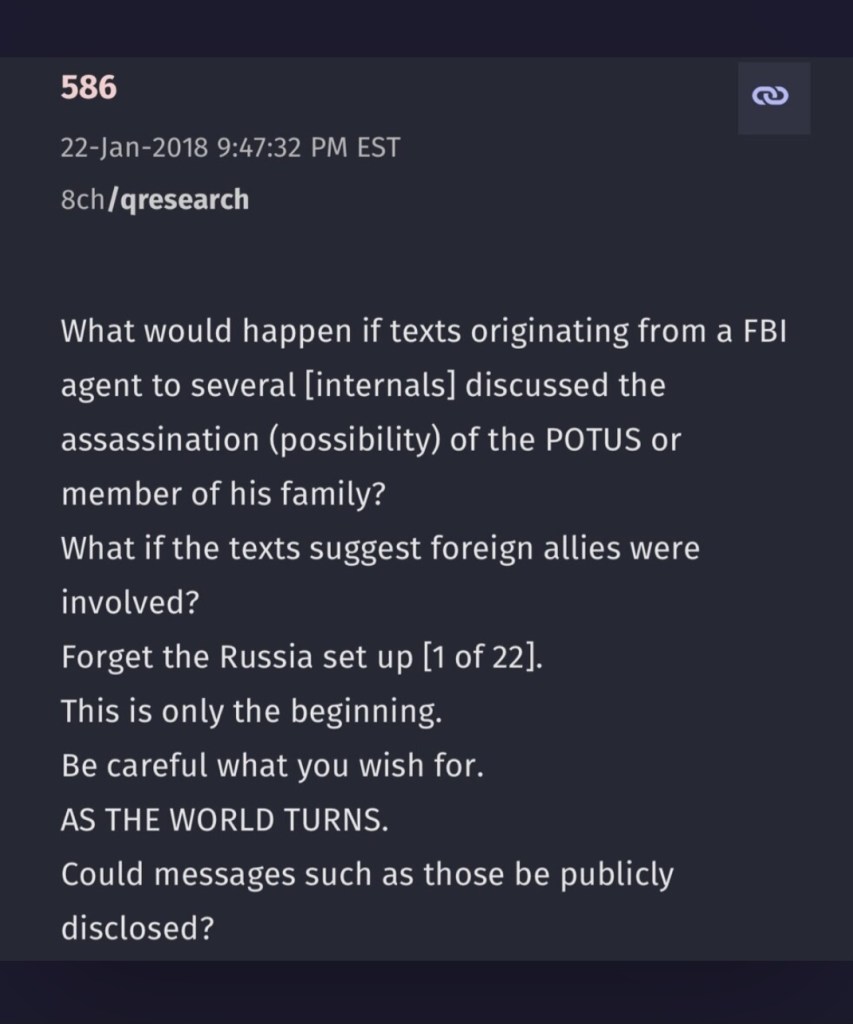Click the phrase "publicly" near the post's end
853x1024 pixels.
click(x=611, y=875)
